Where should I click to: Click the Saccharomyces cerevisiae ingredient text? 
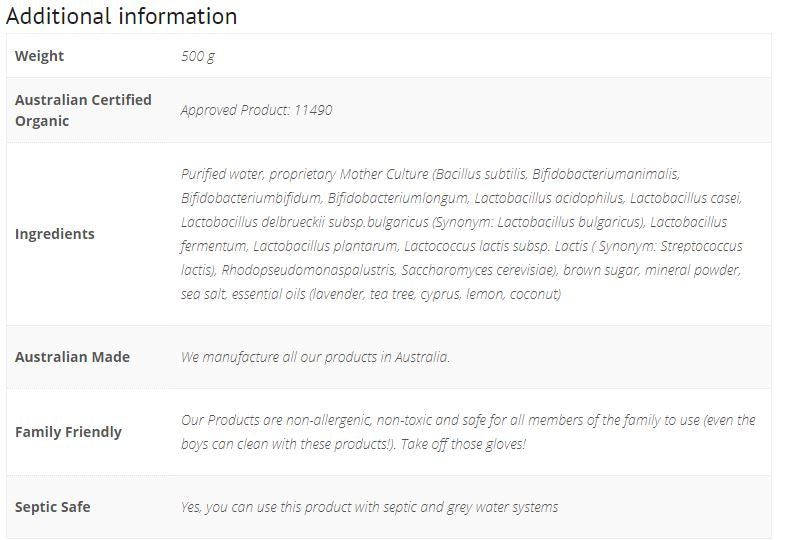pyautogui.click(x=478, y=270)
